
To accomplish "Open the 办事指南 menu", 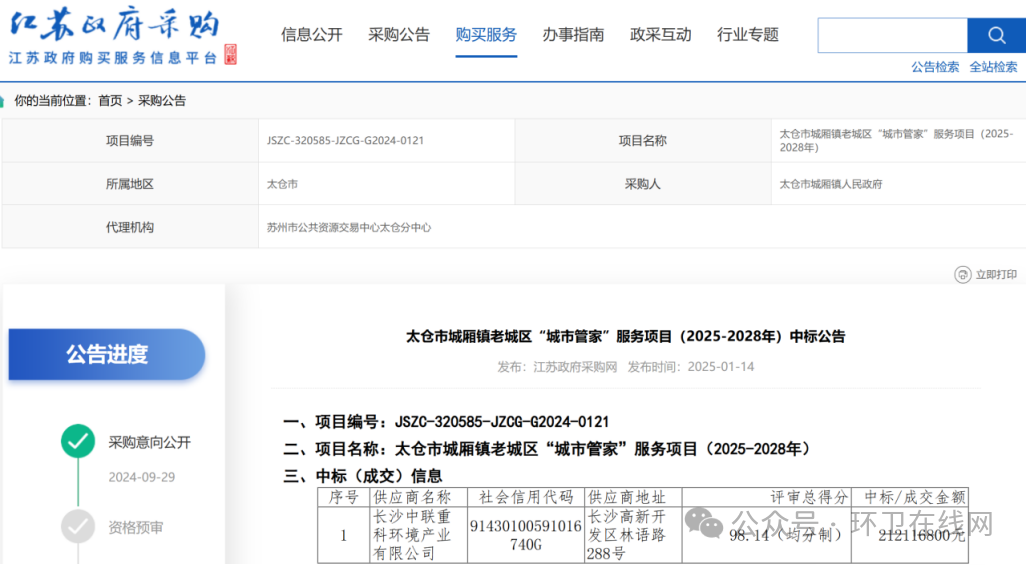I will [573, 35].
